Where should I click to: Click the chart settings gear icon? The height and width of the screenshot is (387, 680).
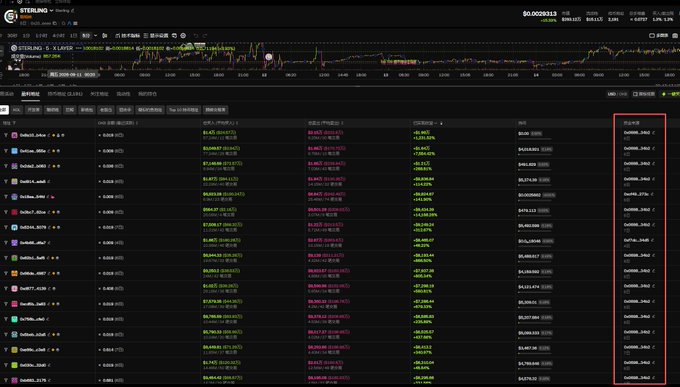183,36
